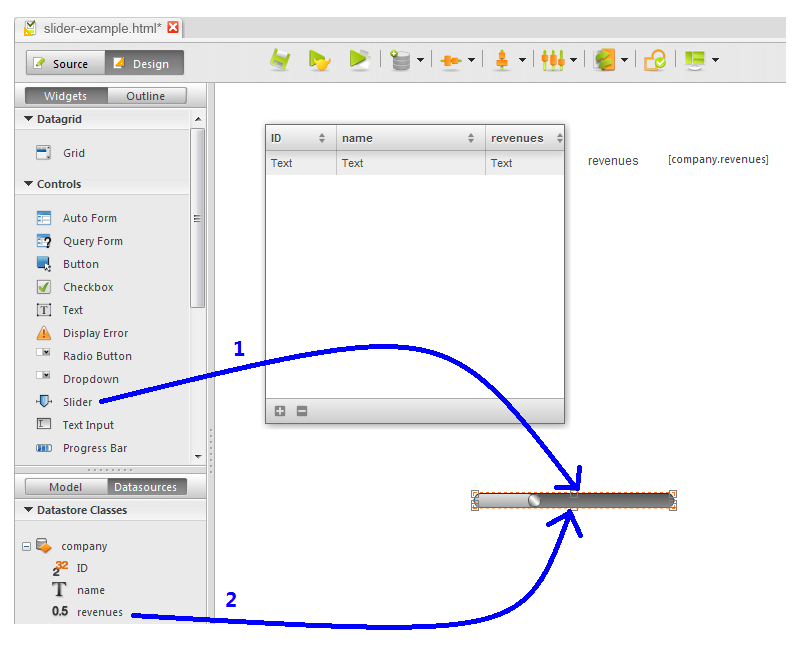Click the add datasource database icon
808x655 pixels.
(x=401, y=61)
